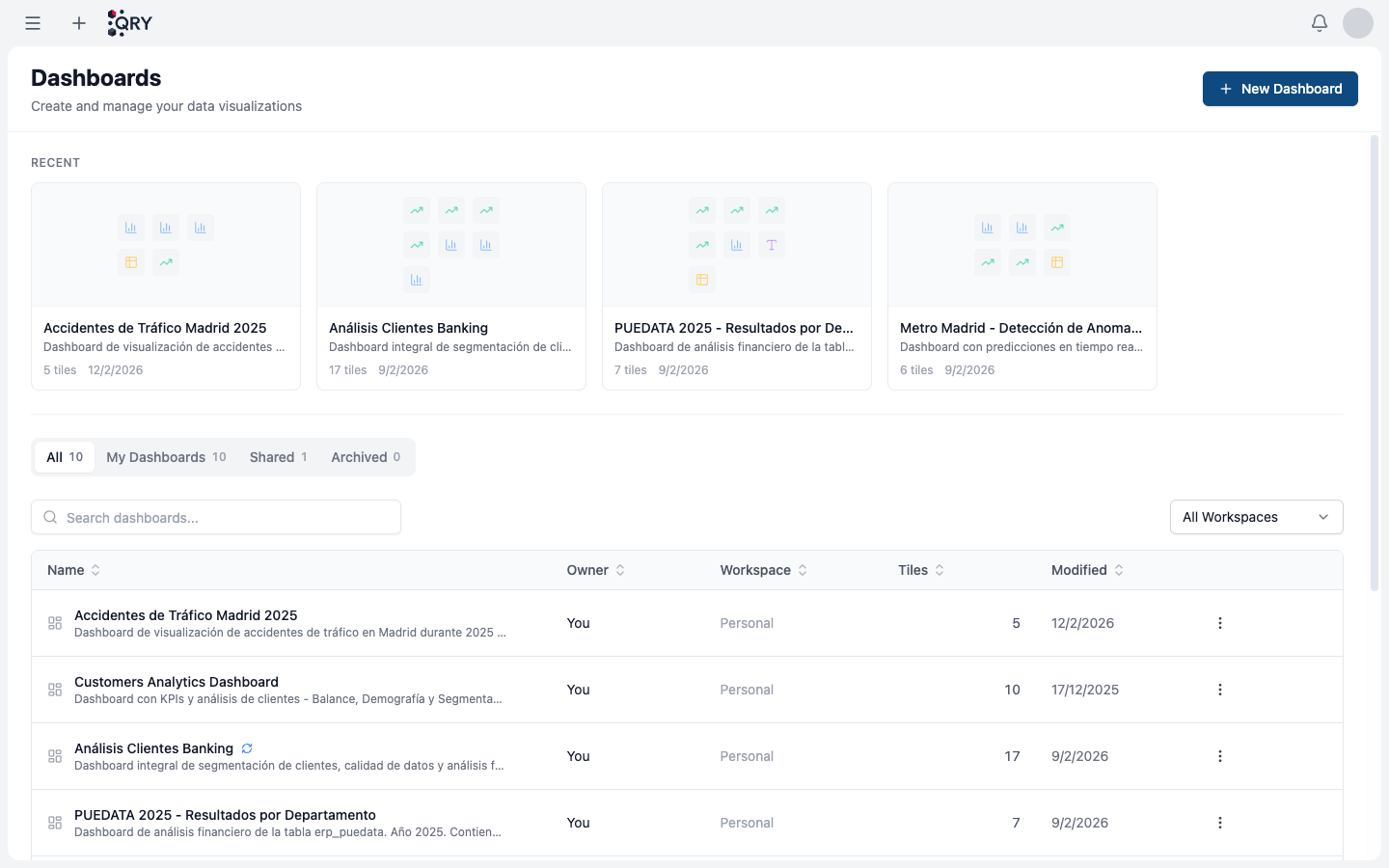
Task: Focus the Search dashboards field
Action: click(x=216, y=517)
